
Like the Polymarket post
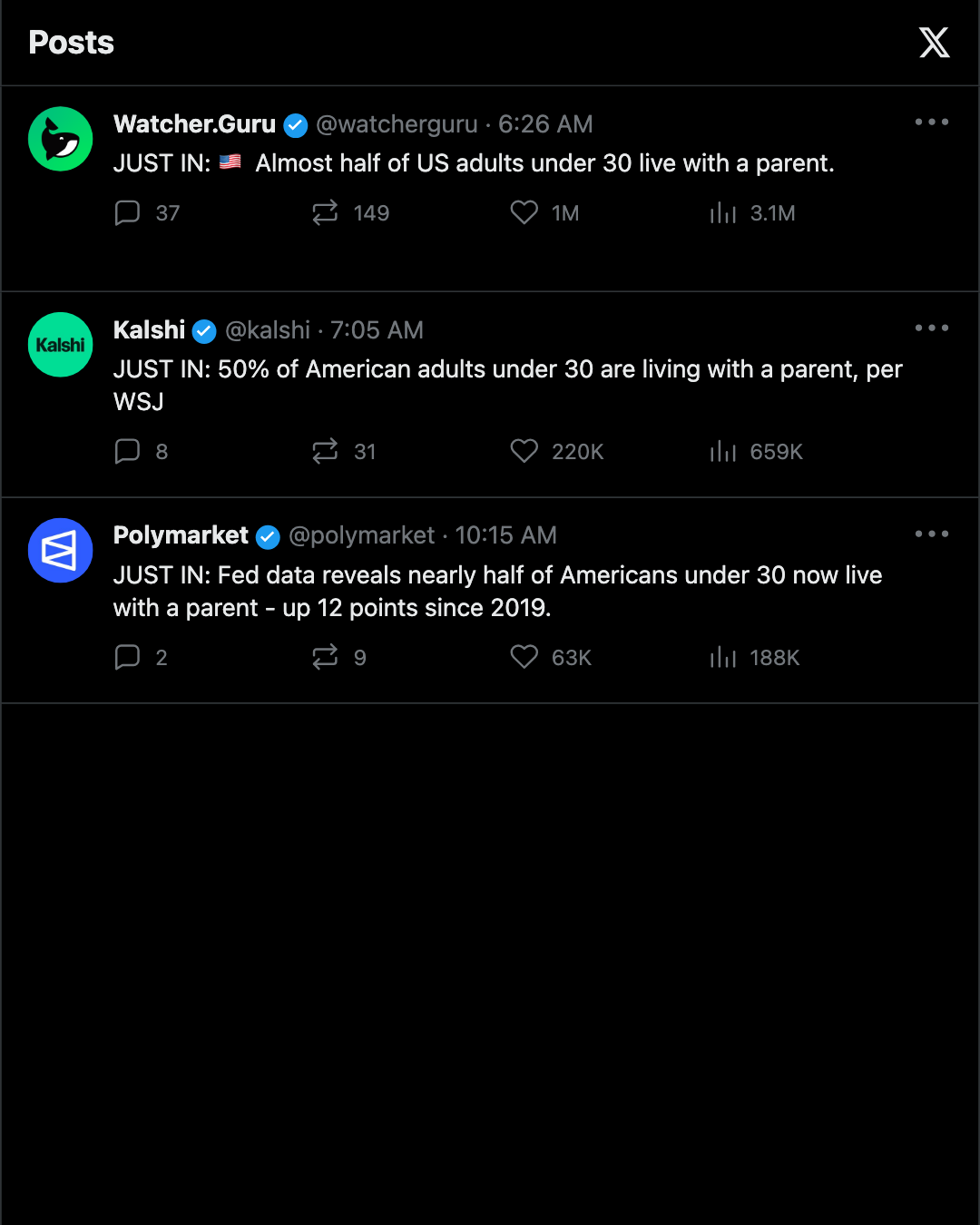click(x=524, y=656)
